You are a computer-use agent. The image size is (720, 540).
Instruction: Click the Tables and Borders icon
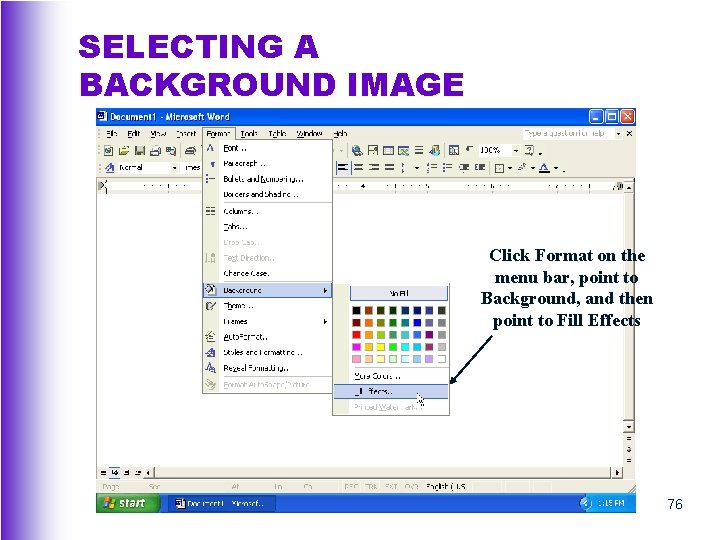(x=373, y=150)
